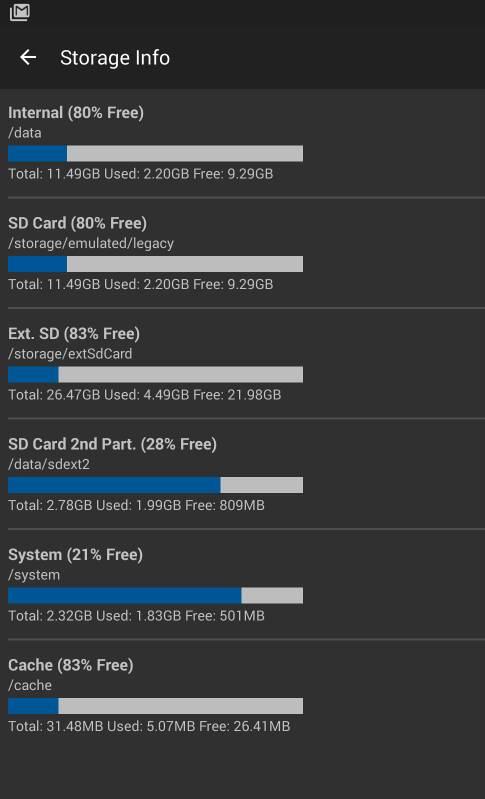This screenshot has height=799, width=485.
Task: Click the Ext. SD usage bar
Action: (155, 375)
